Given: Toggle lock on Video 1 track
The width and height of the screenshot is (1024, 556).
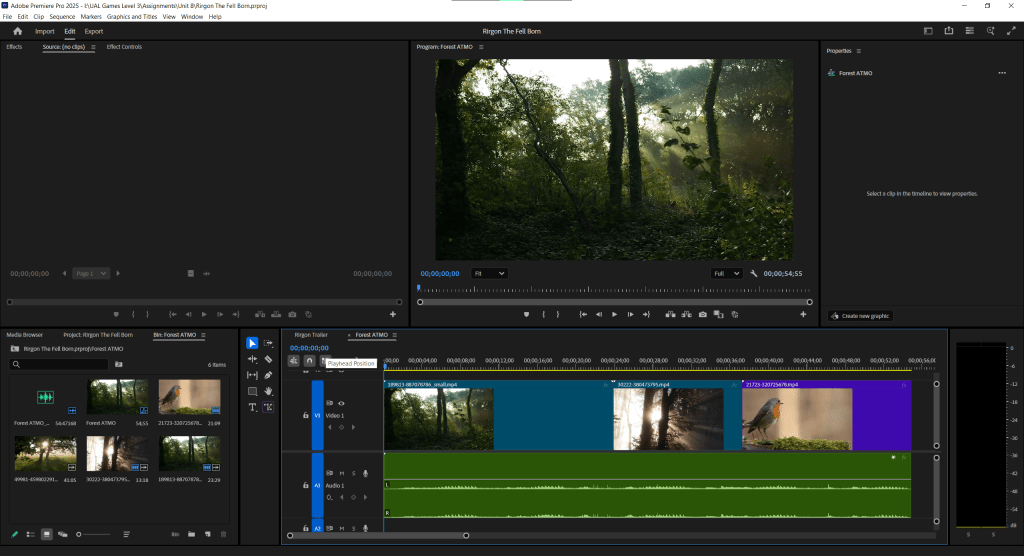Looking at the screenshot, I should tap(306, 415).
